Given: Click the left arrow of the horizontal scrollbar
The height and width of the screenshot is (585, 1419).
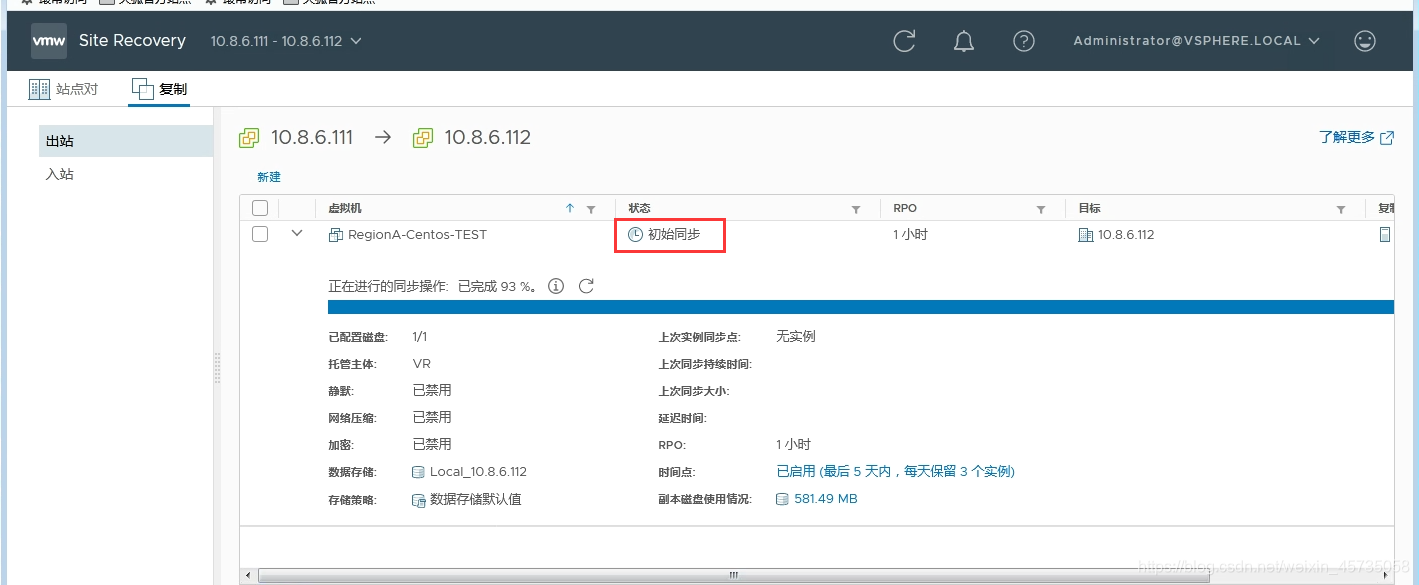Looking at the screenshot, I should (x=248, y=575).
